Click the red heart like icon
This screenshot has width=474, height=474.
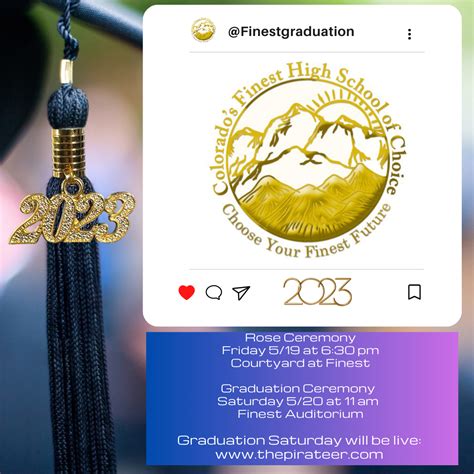pyautogui.click(x=187, y=292)
